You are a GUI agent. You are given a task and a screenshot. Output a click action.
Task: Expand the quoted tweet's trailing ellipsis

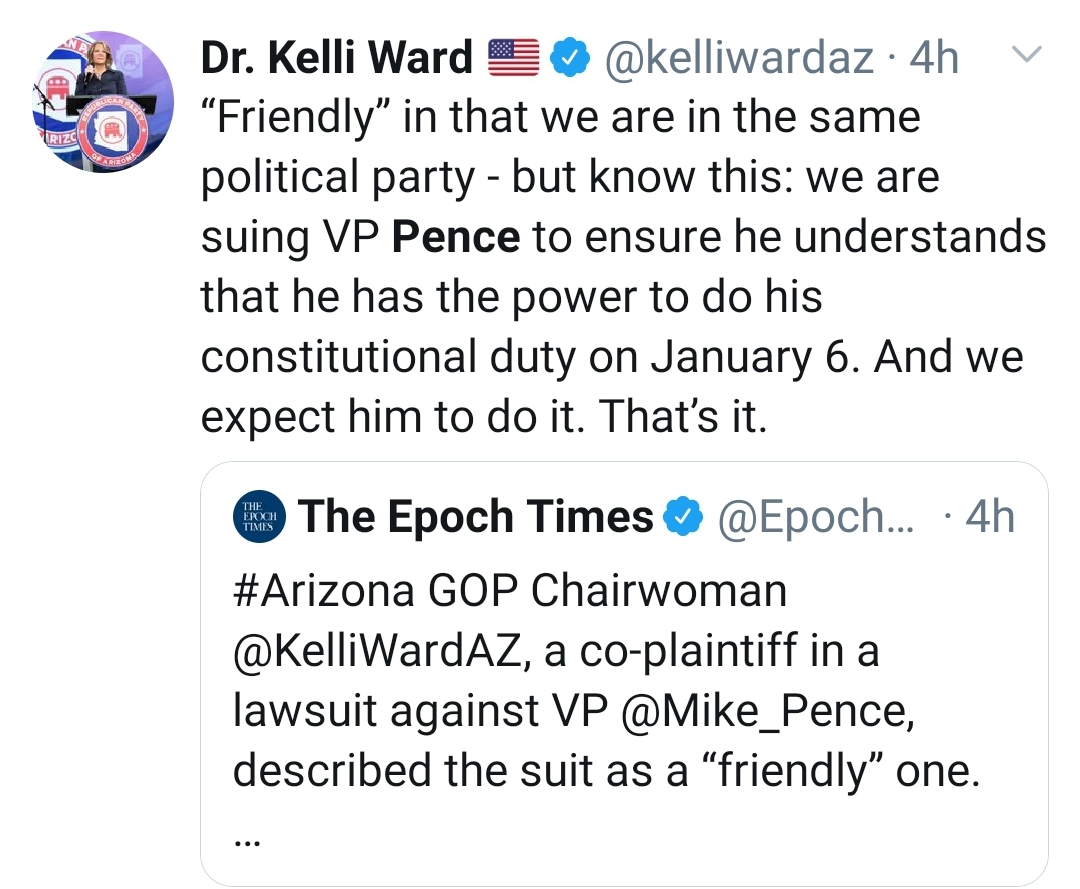point(244,839)
